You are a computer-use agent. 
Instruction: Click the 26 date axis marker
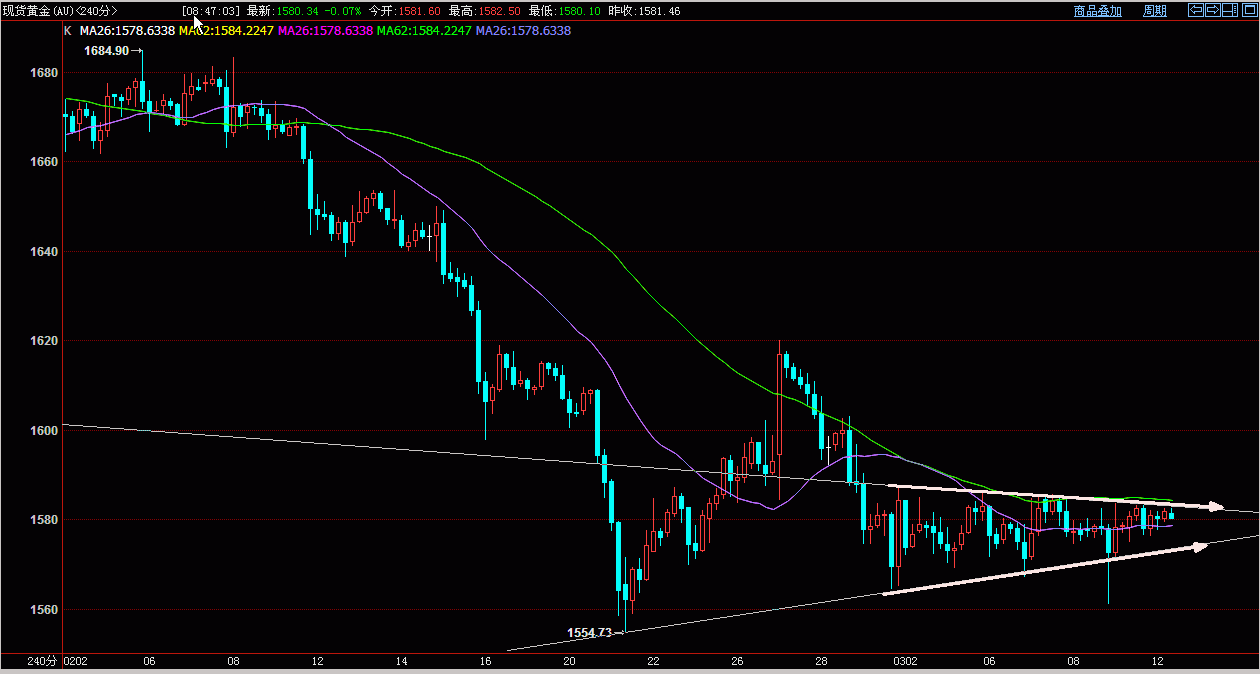(x=737, y=662)
